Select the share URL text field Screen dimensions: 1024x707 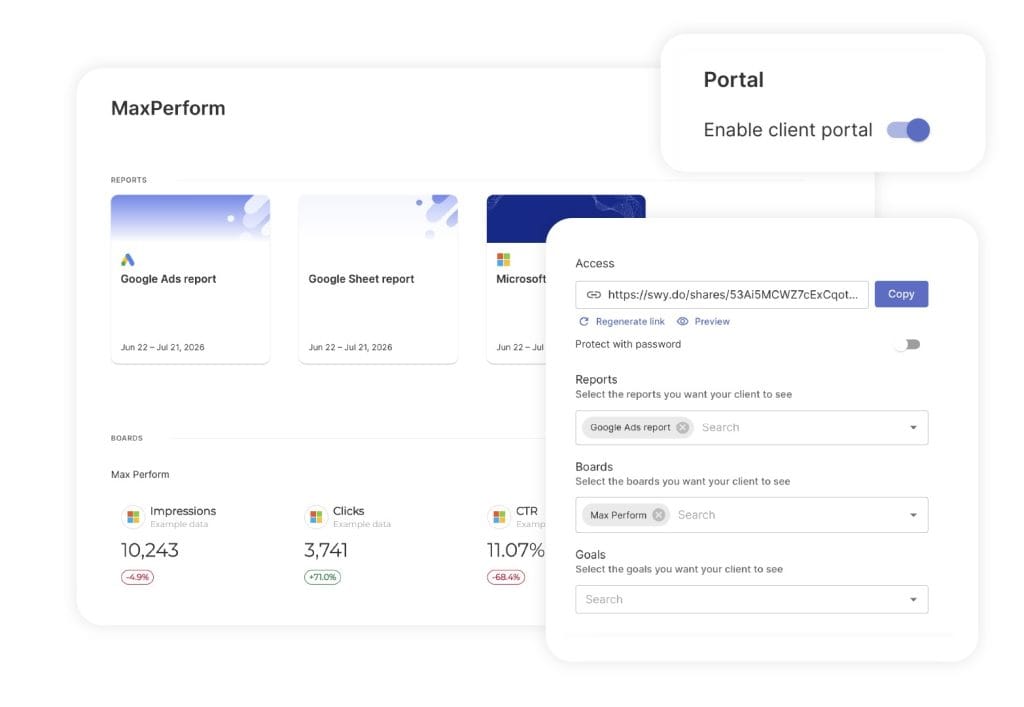click(722, 294)
